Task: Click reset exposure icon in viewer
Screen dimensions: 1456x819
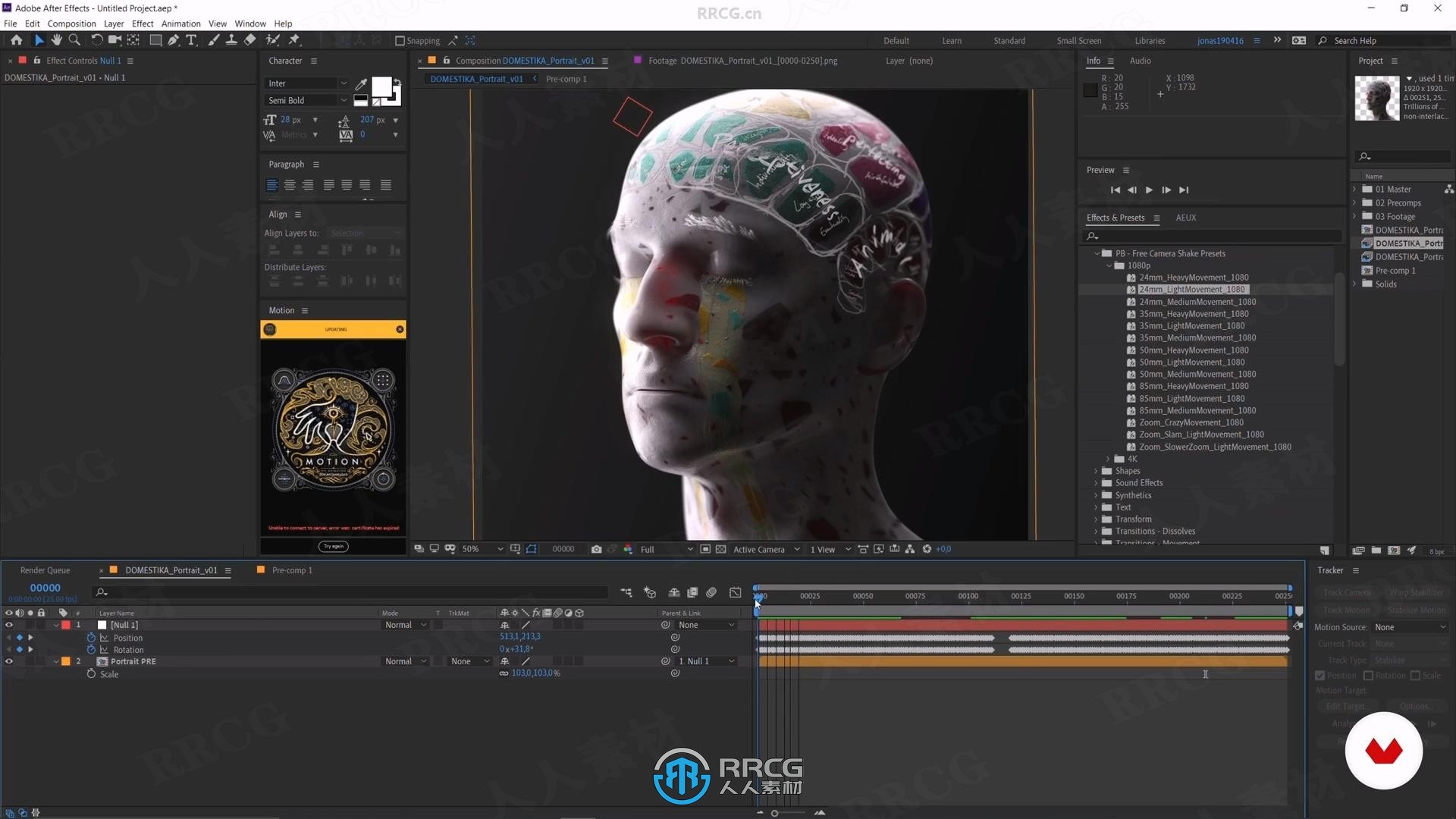Action: [x=927, y=549]
